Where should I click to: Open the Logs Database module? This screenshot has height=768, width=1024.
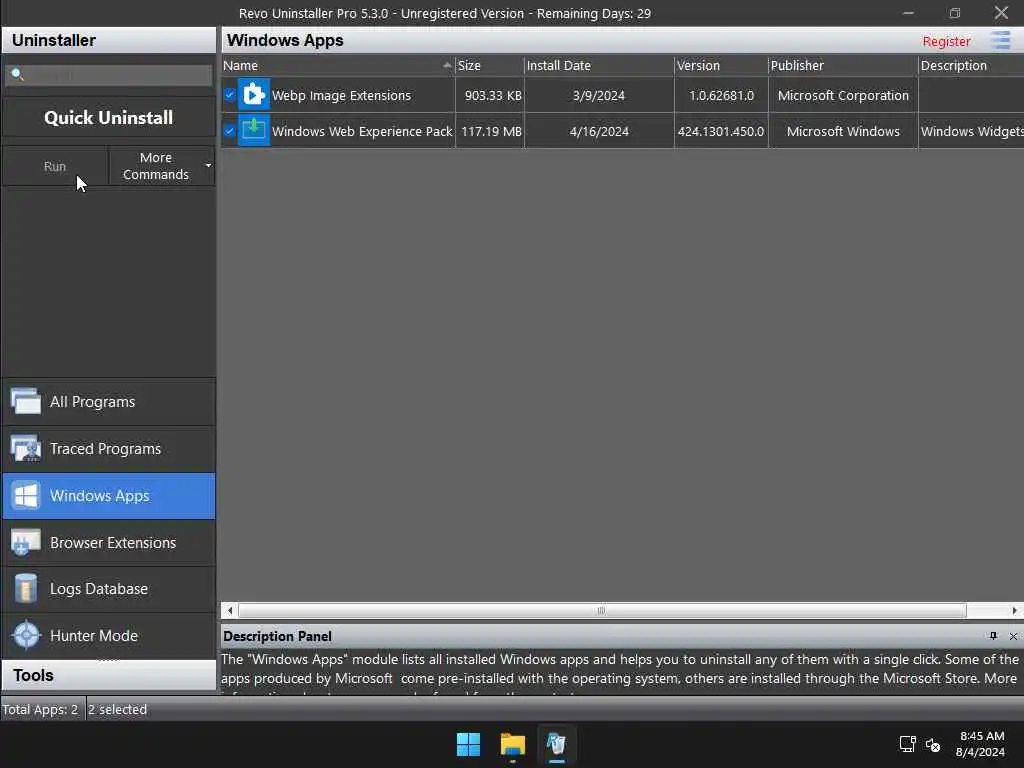109,589
